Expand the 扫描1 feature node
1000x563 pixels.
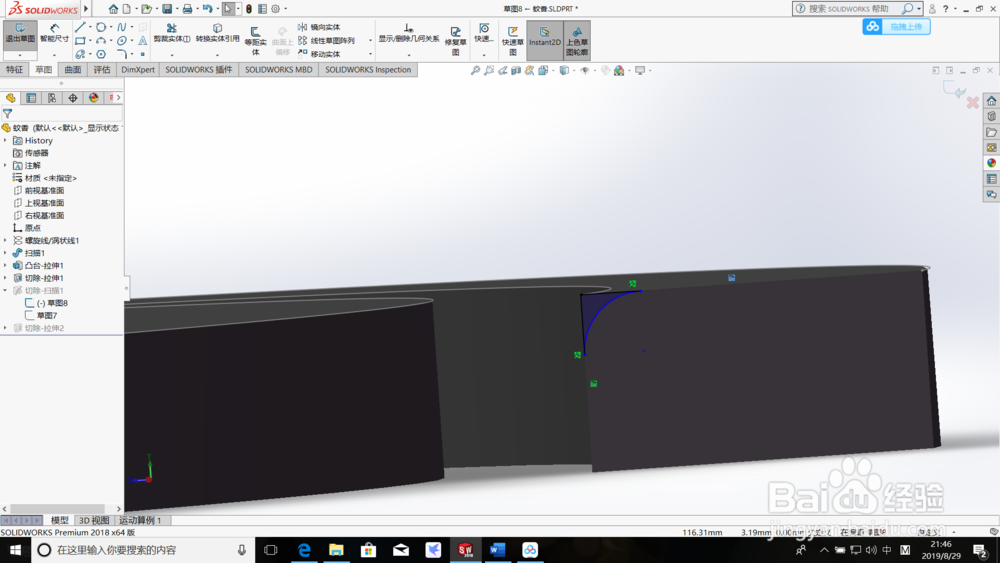click(6, 253)
